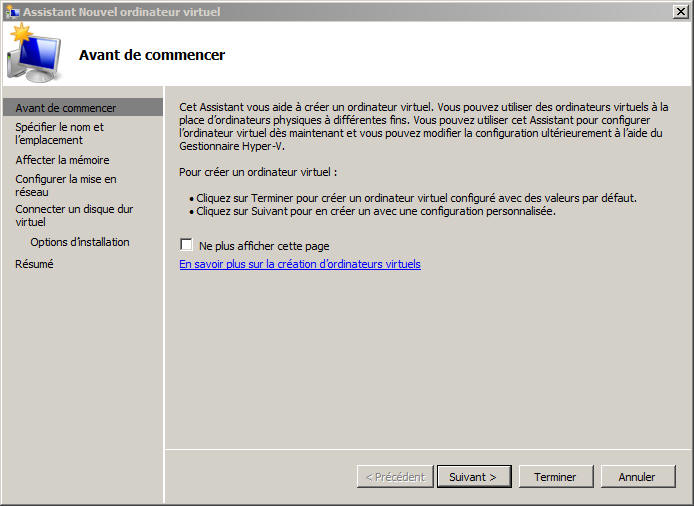Cancel the wizard with Annuler
Viewport: 694px width, 506px height.
(x=638, y=476)
